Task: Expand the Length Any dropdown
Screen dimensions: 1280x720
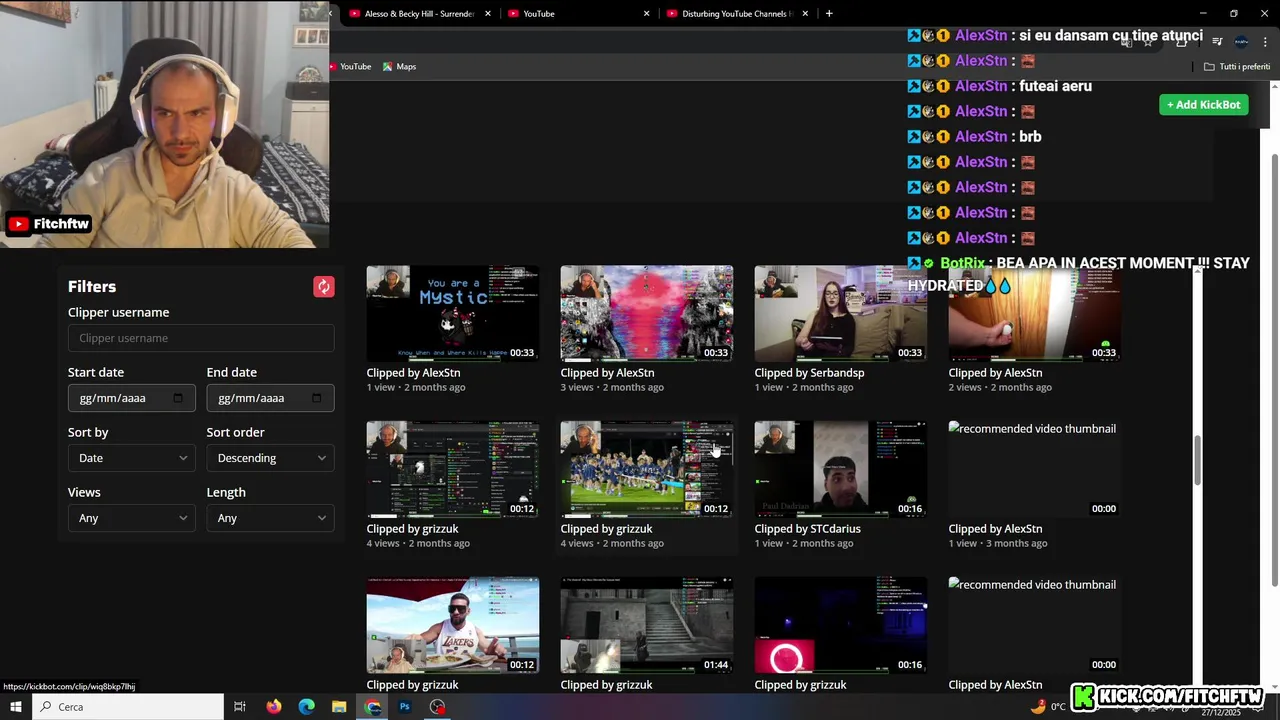Action: (270, 518)
